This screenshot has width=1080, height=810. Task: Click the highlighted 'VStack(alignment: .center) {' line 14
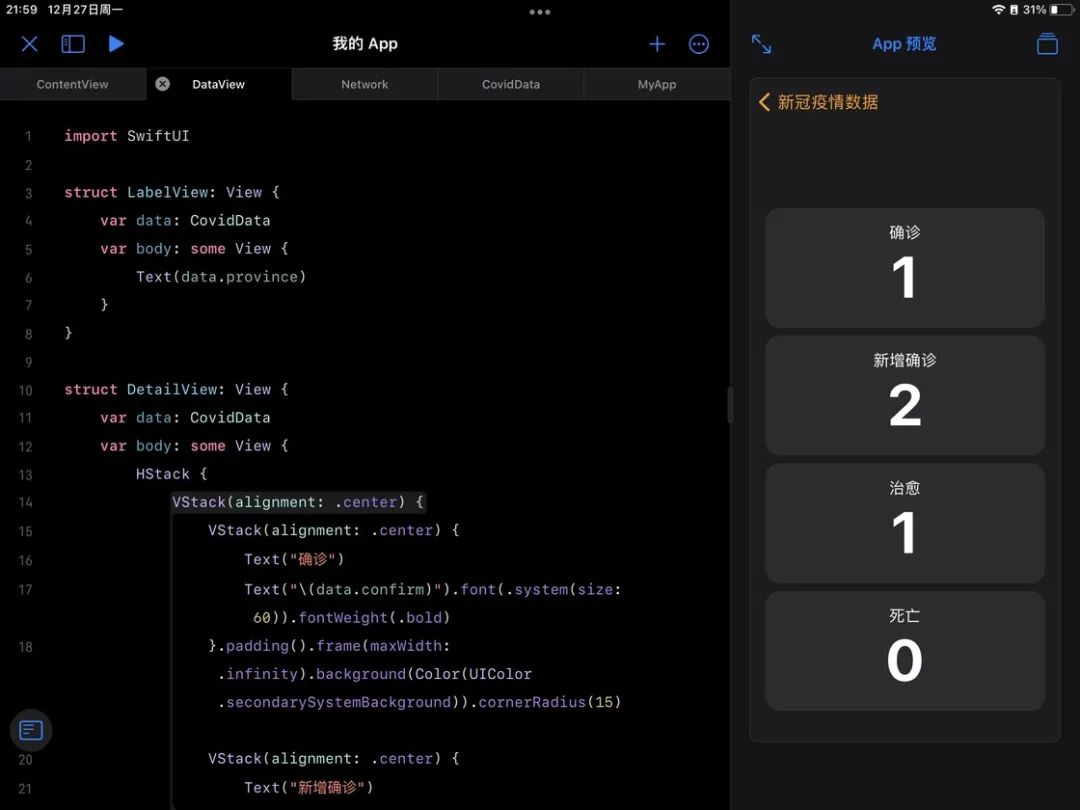tap(298, 502)
